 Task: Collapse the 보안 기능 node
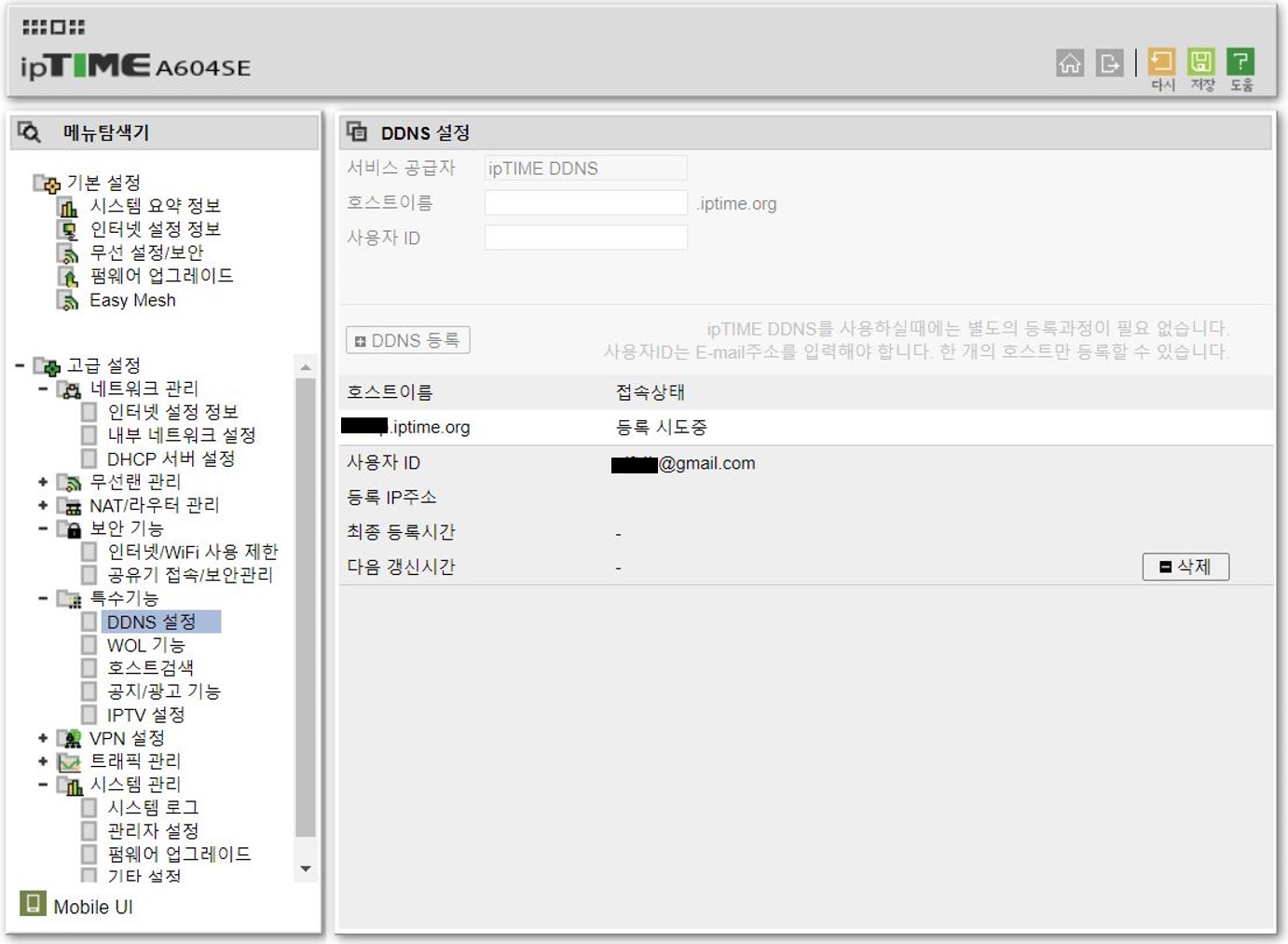(43, 528)
